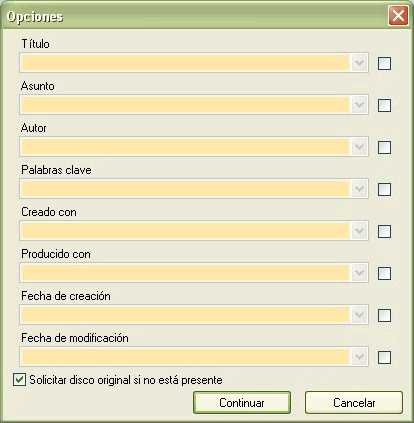Toggle the Fecha de modificación checkbox
Screen dimensions: 414x423
(x=384, y=357)
